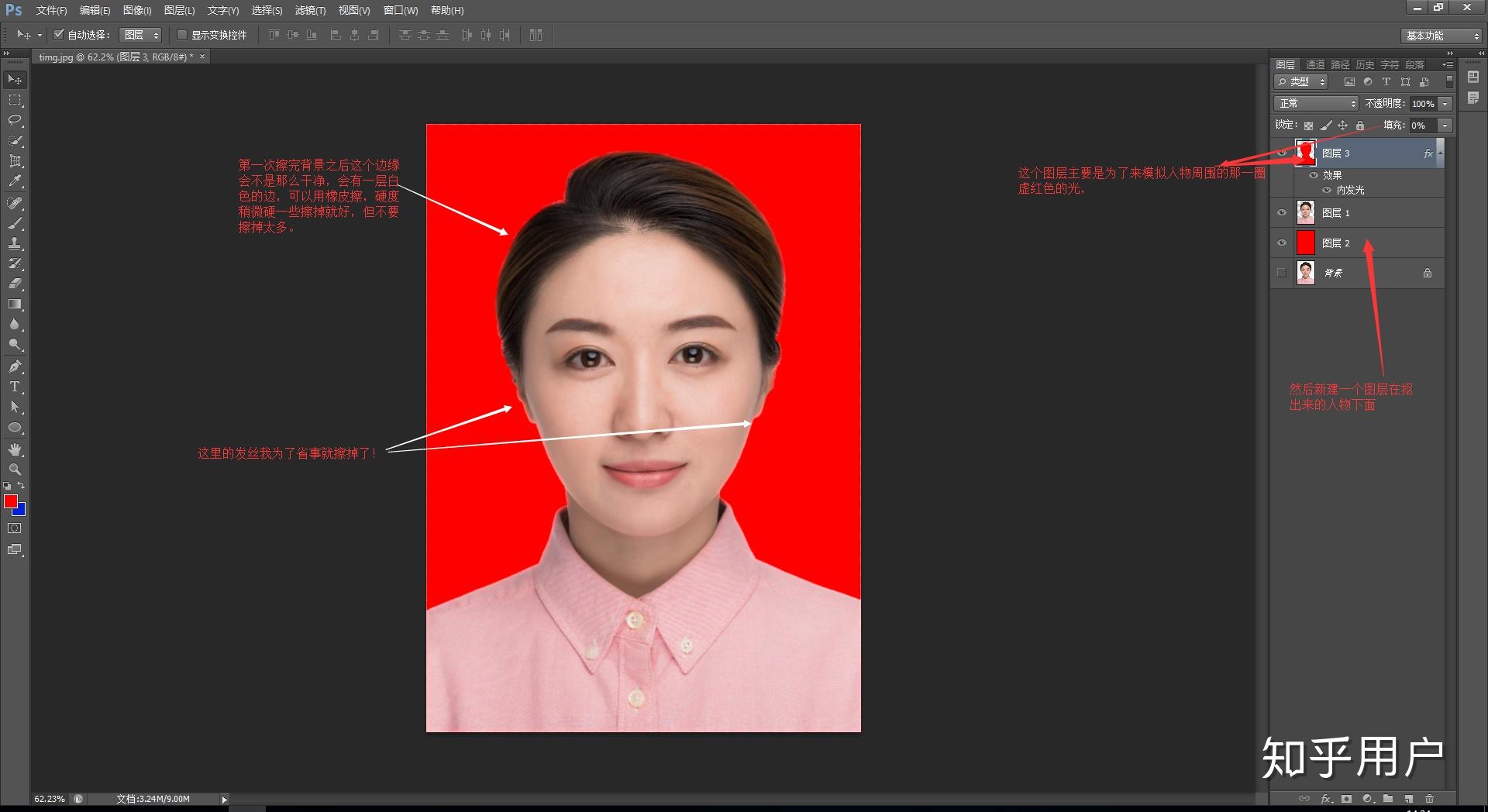Select the Eraser tool
This screenshot has width=1488, height=812.
pyautogui.click(x=14, y=284)
